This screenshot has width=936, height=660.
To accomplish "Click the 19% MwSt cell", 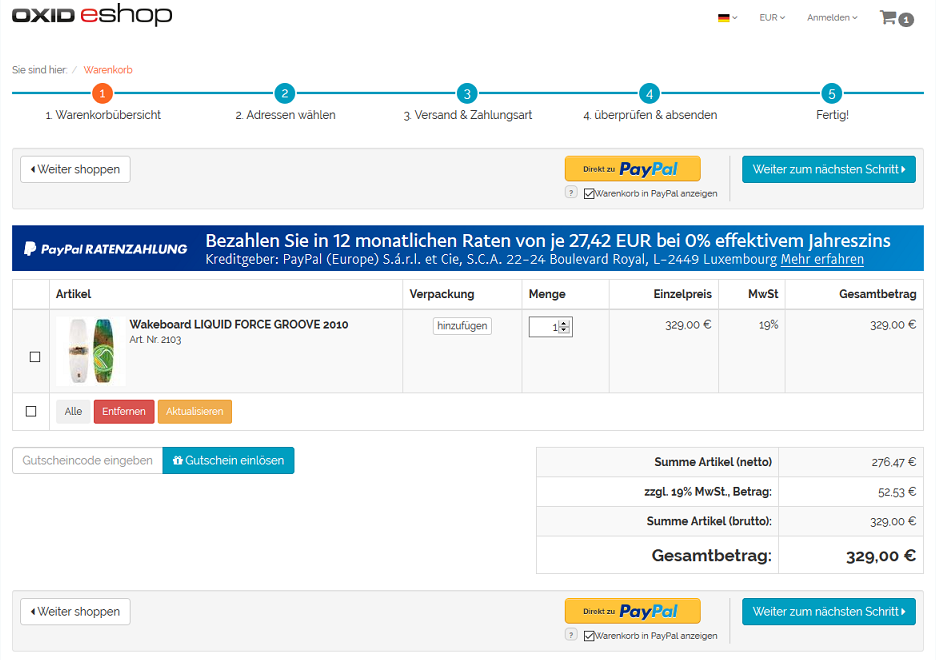I will click(768, 325).
